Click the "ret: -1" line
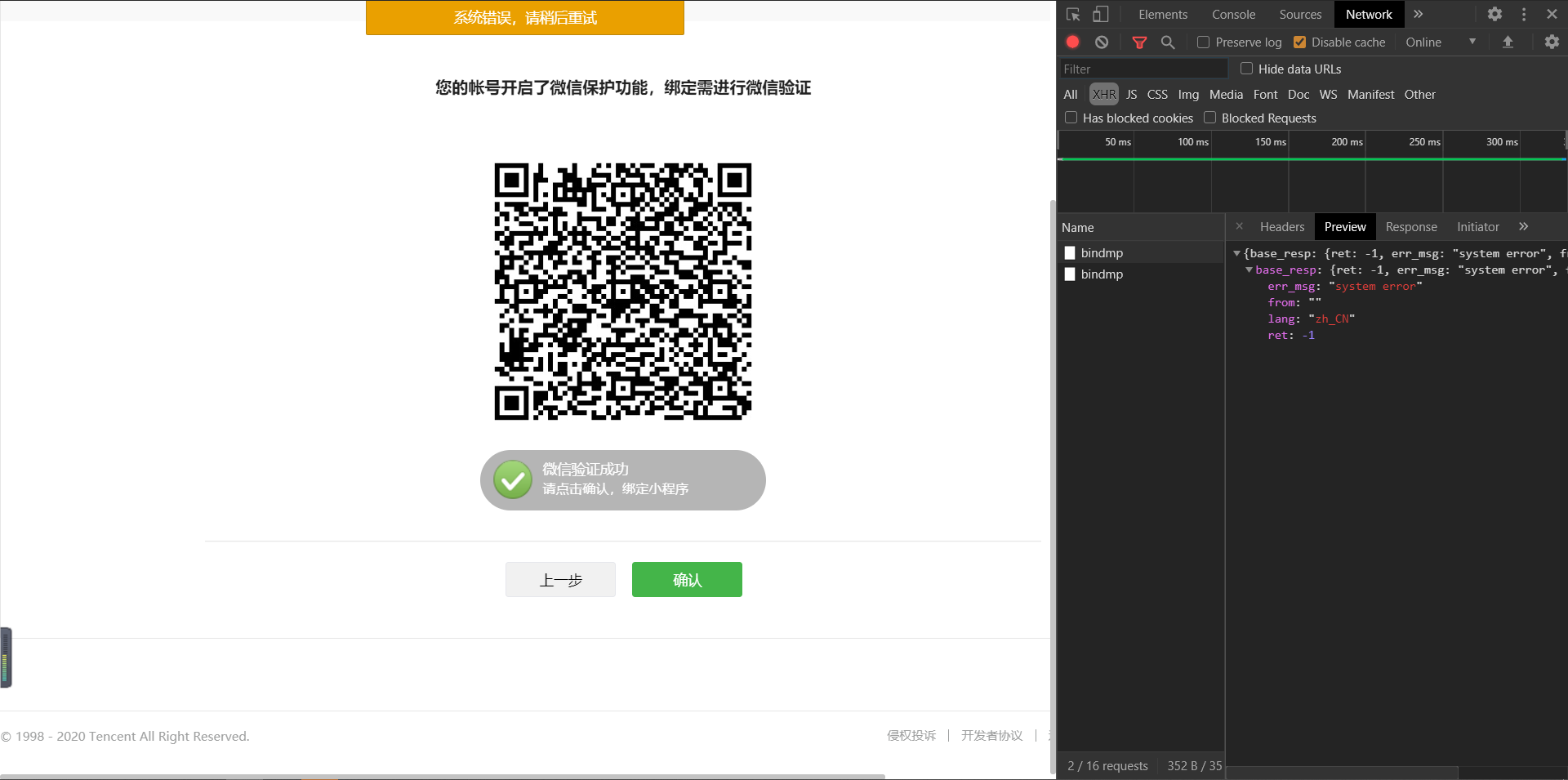The image size is (1568, 780). point(1291,335)
